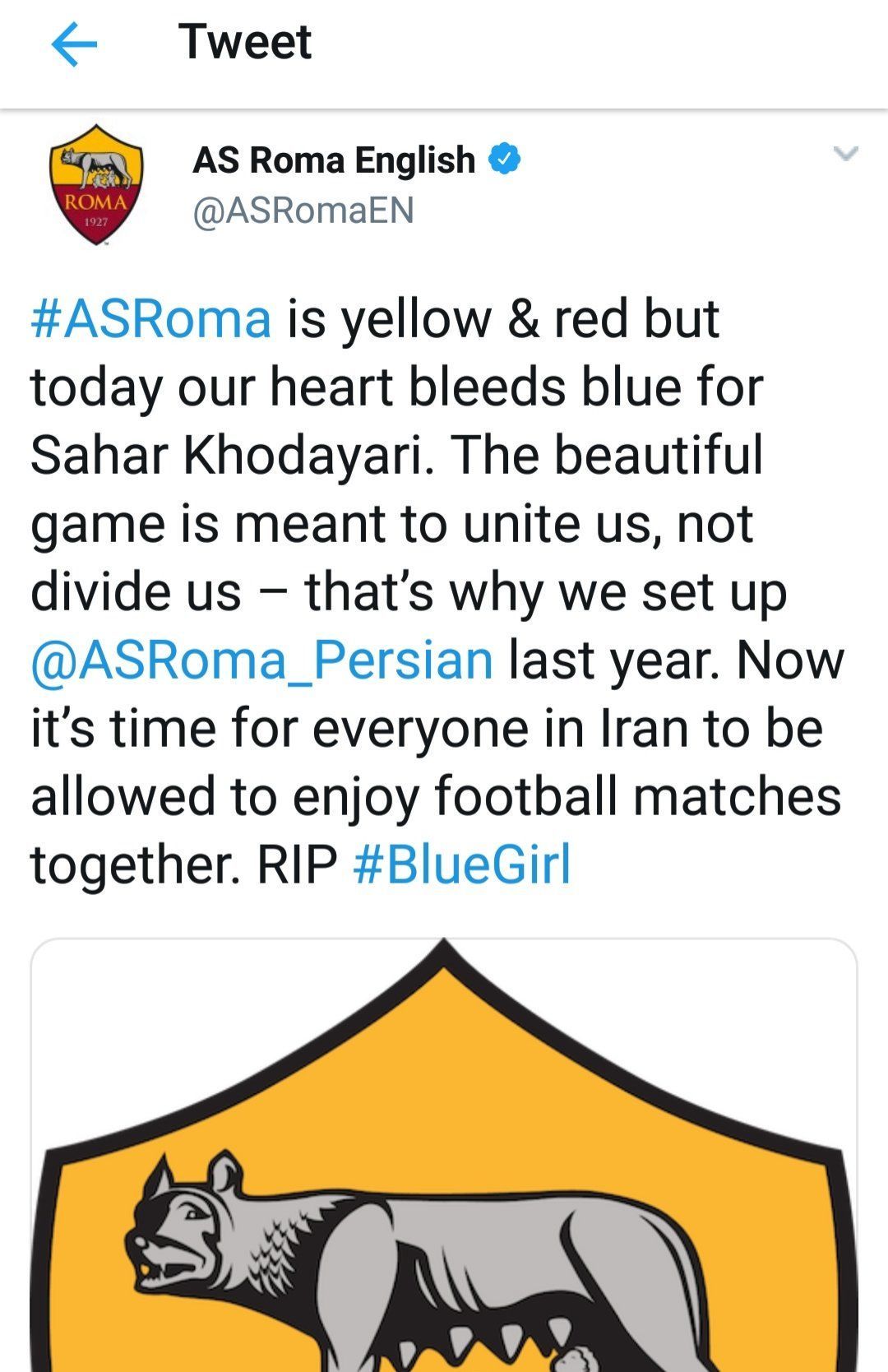This screenshot has width=888, height=1372.
Task: Open the @ASRoma_Persian mention
Action: 262,661
